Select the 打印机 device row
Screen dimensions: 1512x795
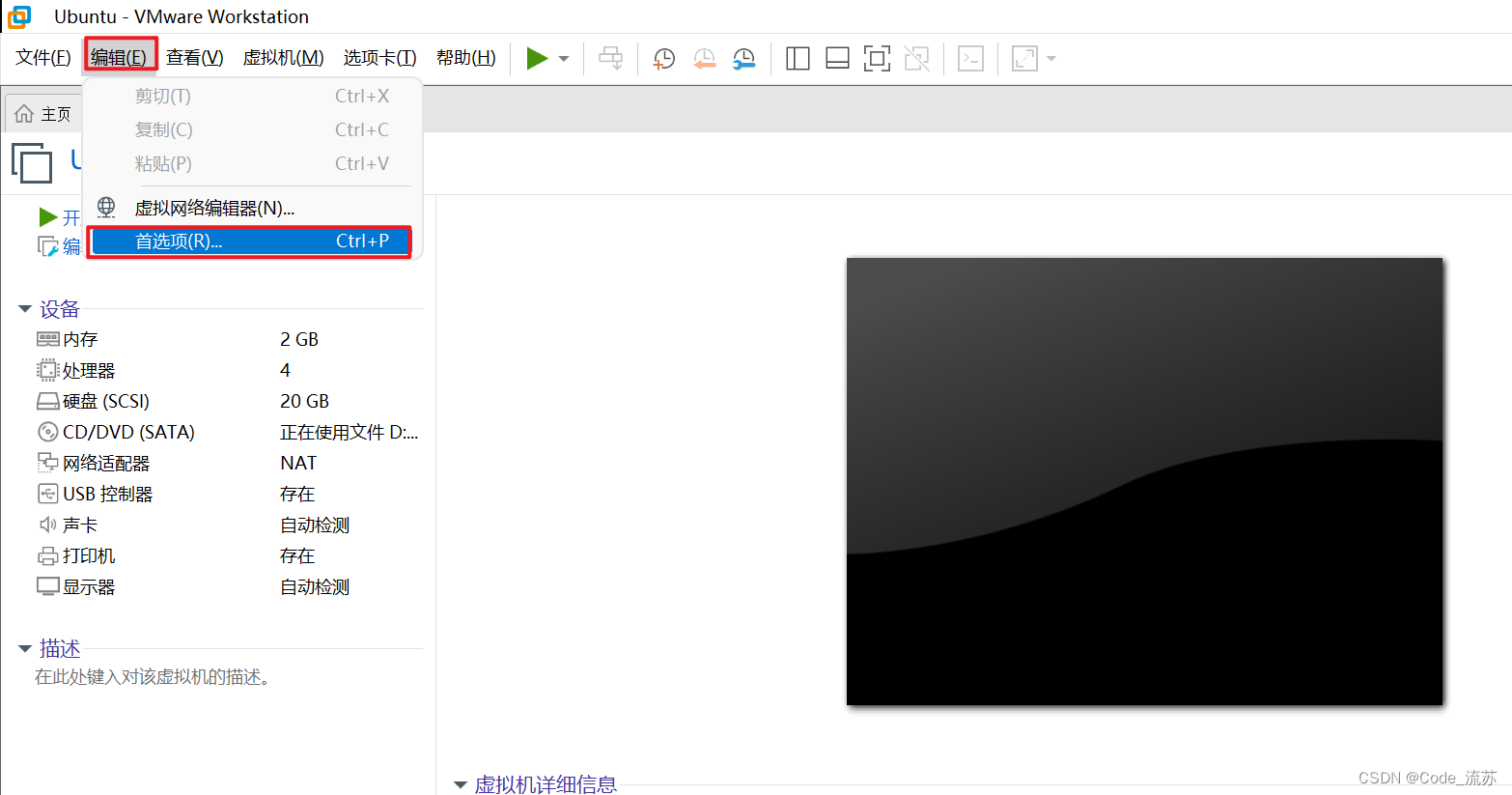[228, 555]
